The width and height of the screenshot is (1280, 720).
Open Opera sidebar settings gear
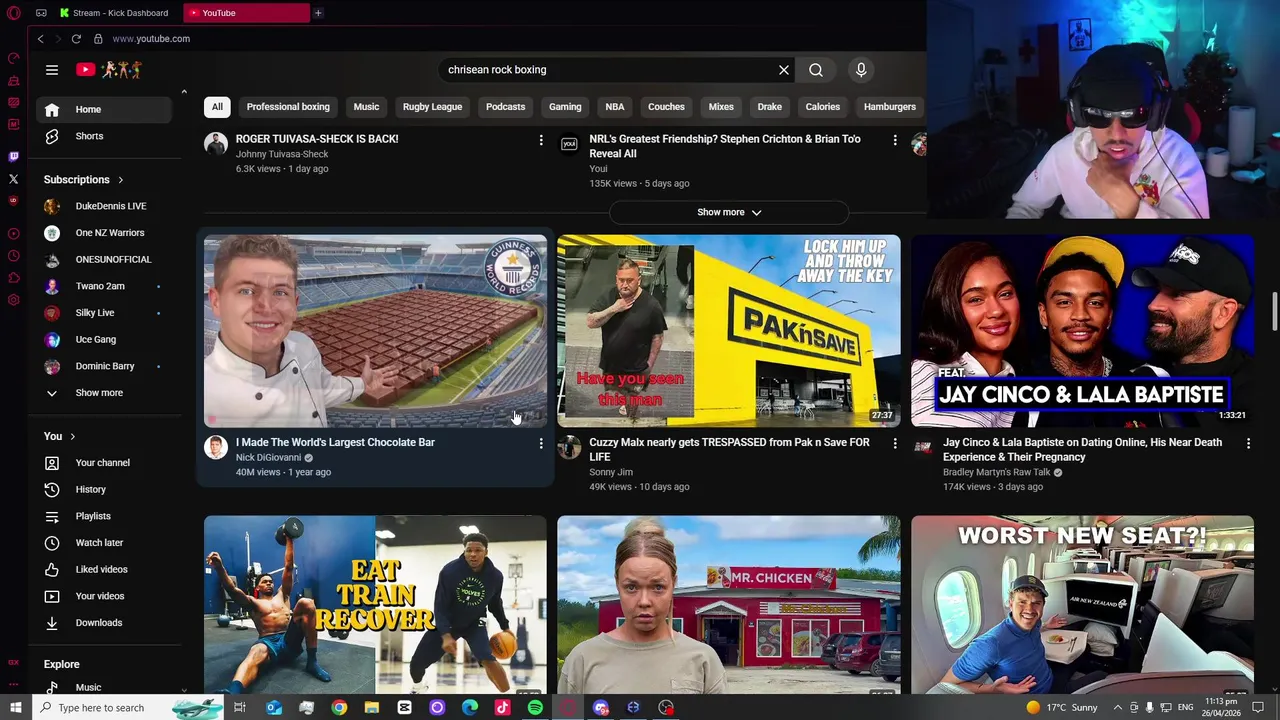13,300
